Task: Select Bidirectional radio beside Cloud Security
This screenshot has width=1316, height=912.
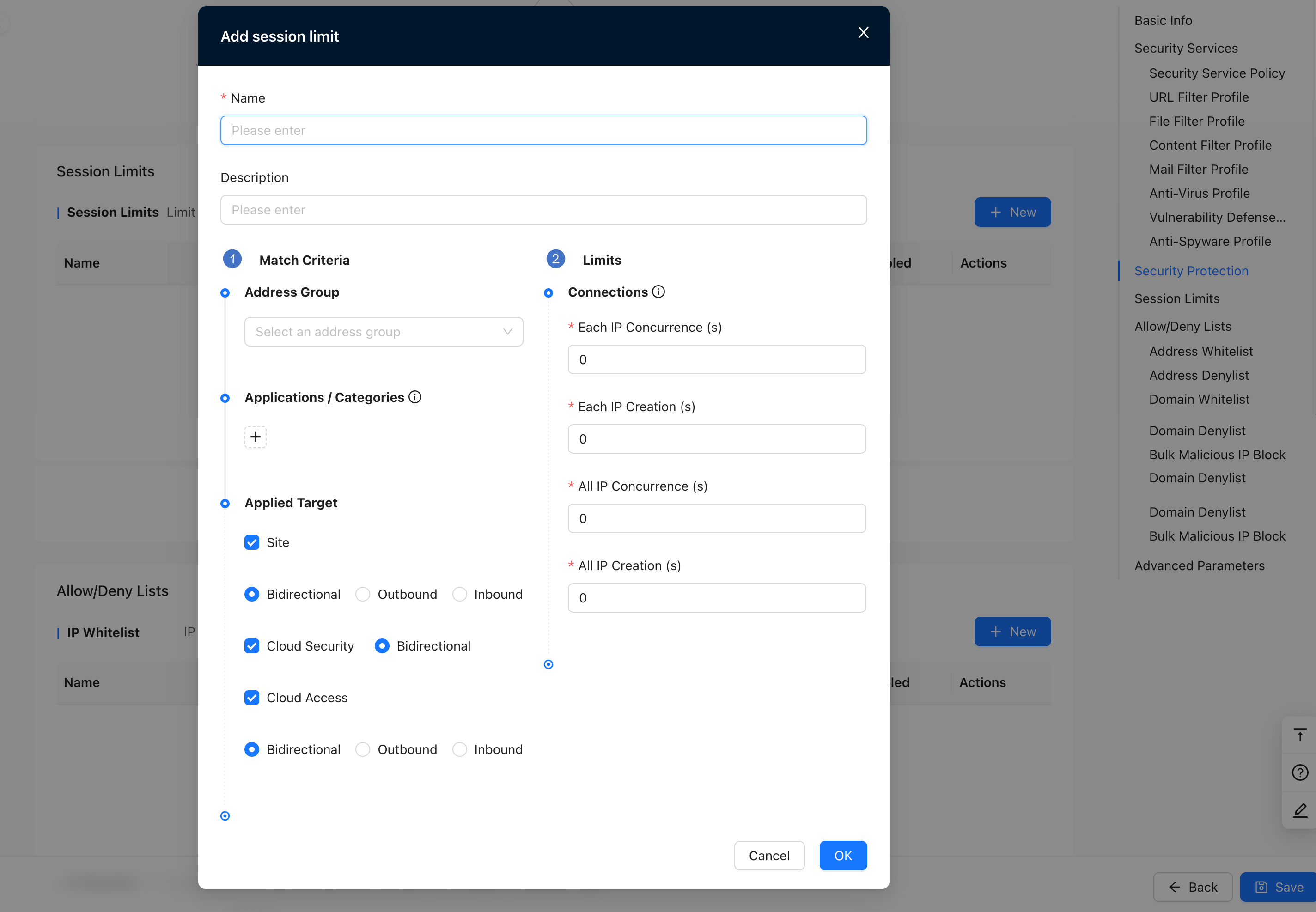Action: coord(382,646)
